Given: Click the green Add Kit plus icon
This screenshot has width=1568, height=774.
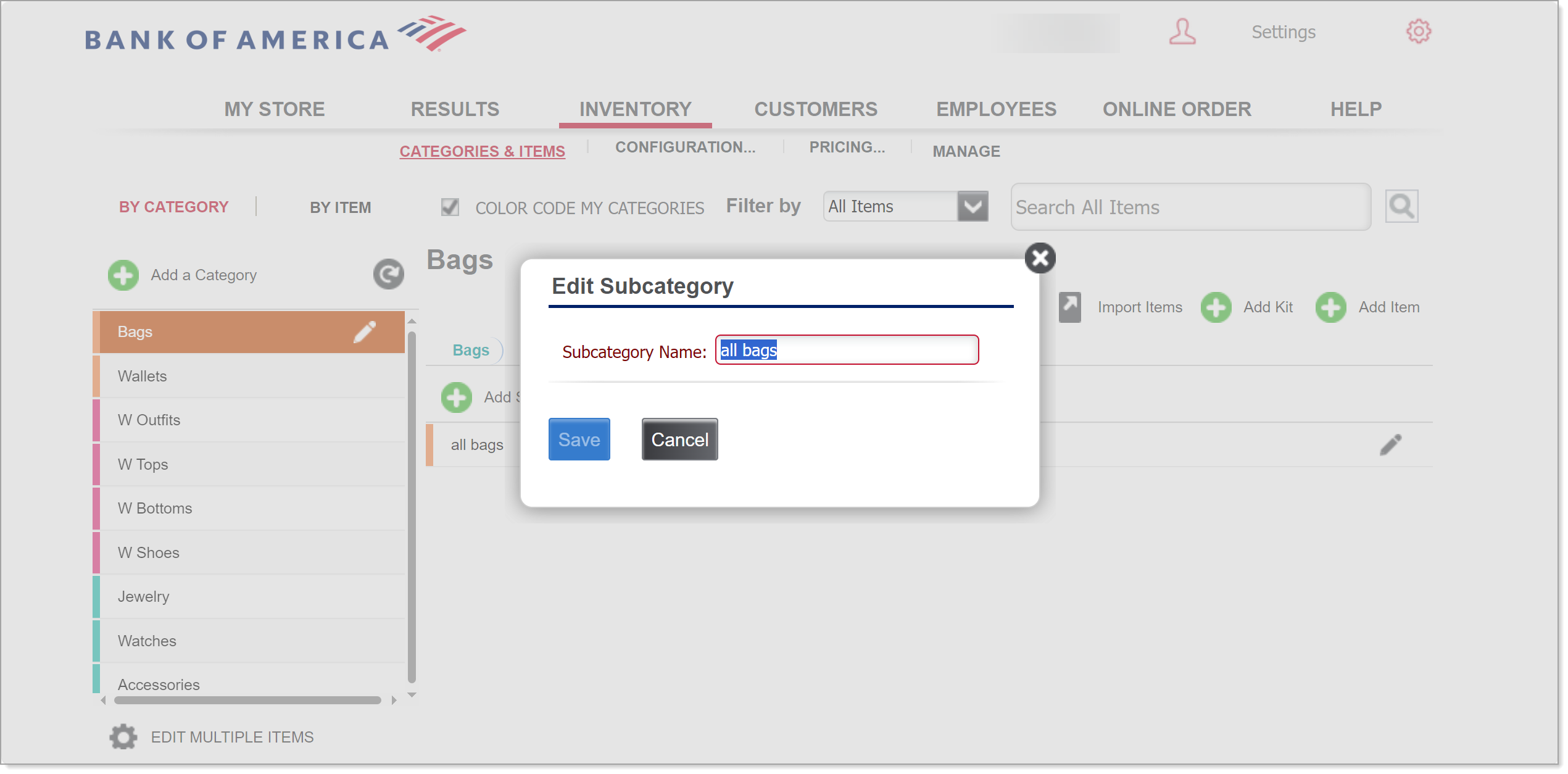Looking at the screenshot, I should coord(1216,307).
